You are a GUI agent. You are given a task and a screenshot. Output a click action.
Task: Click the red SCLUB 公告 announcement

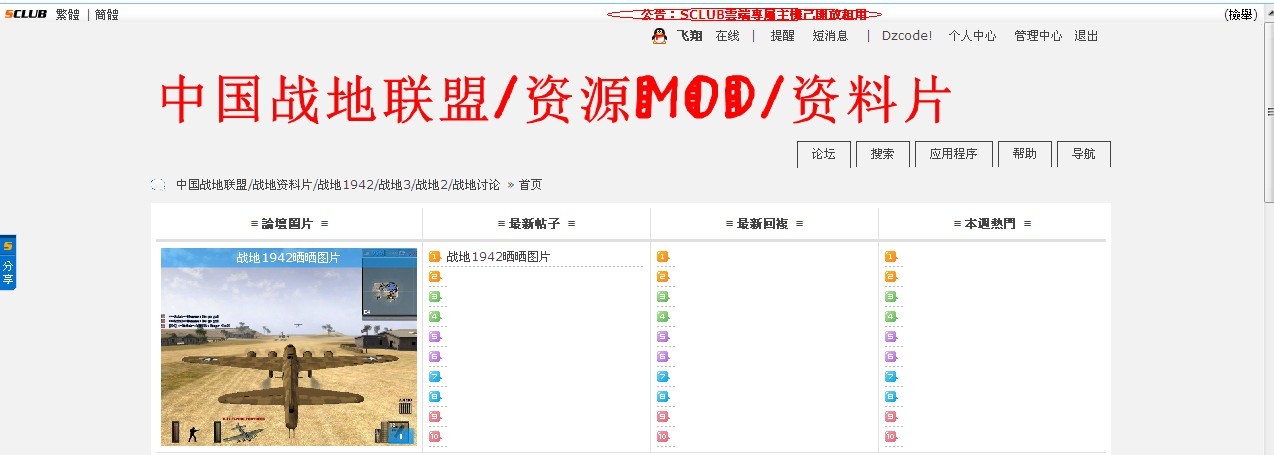745,14
